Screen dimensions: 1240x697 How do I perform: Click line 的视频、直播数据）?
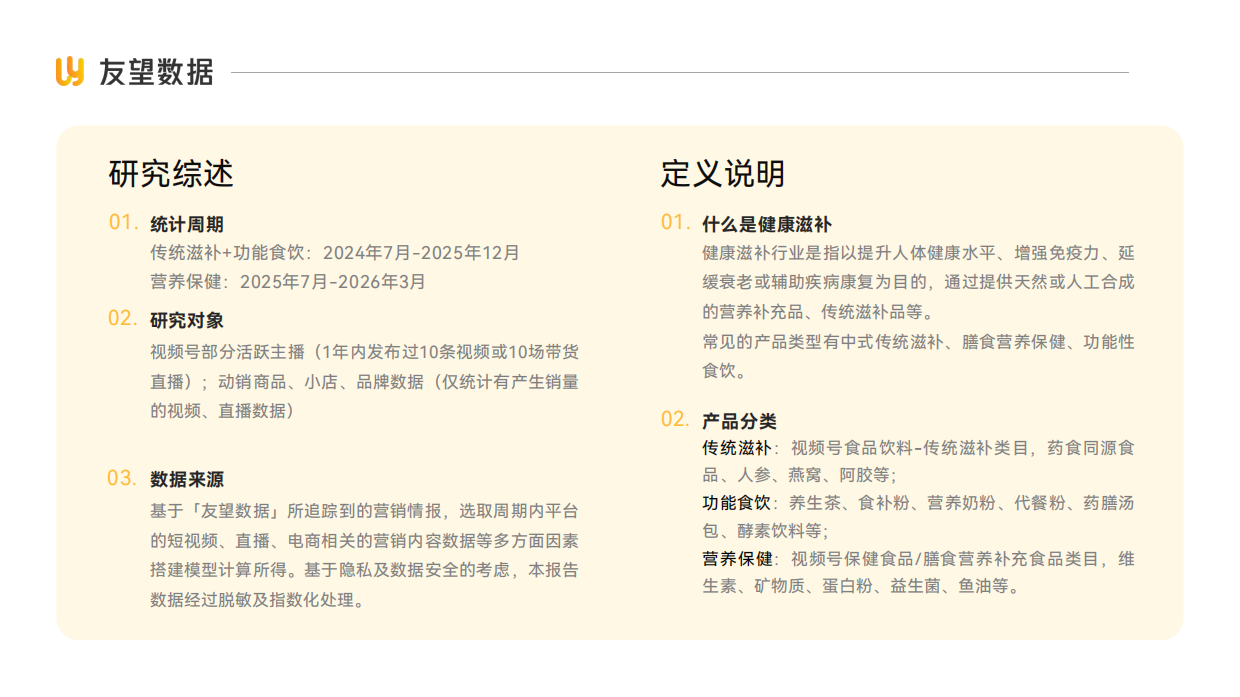pyautogui.click(x=222, y=411)
